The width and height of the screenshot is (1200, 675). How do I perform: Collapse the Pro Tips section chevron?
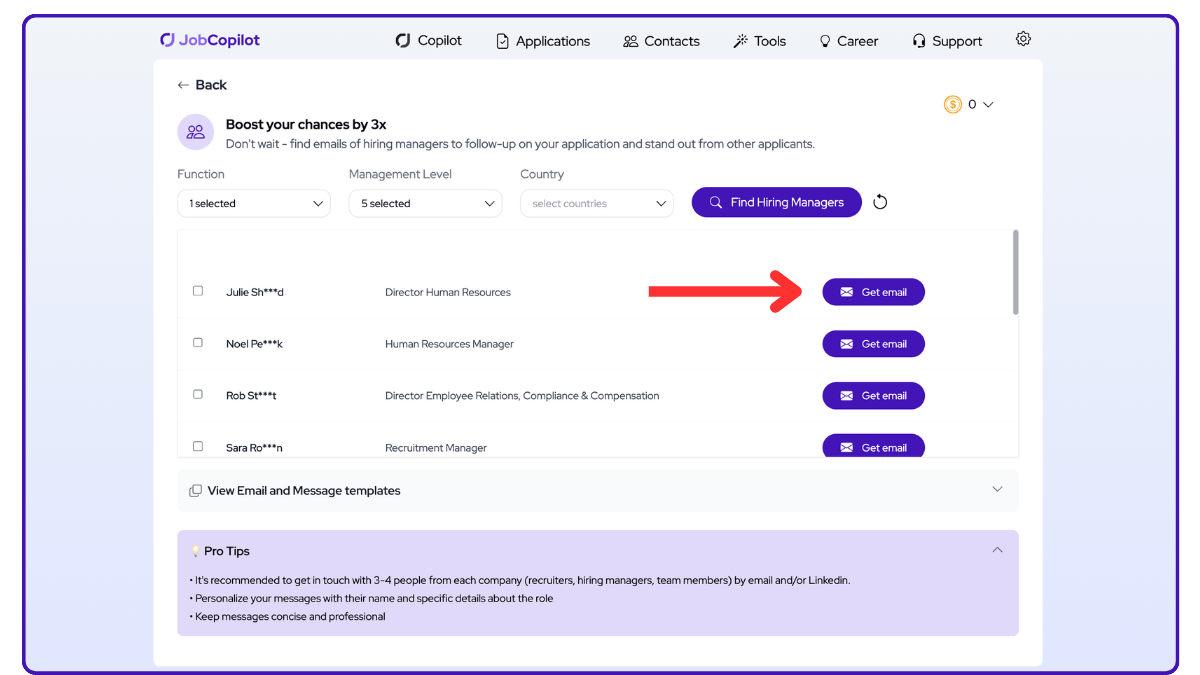pyautogui.click(x=997, y=550)
